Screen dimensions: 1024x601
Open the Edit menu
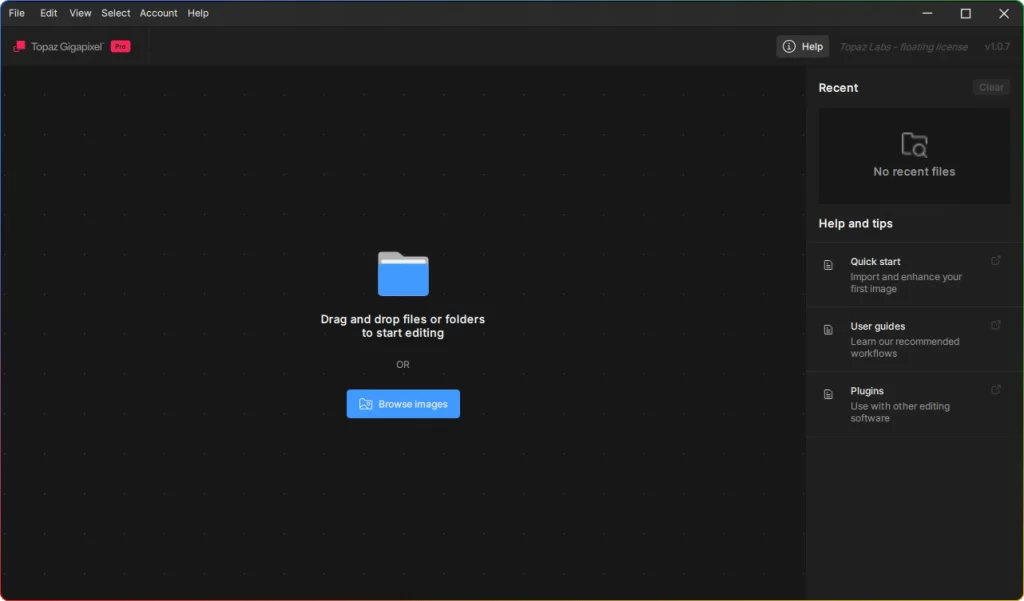(49, 13)
